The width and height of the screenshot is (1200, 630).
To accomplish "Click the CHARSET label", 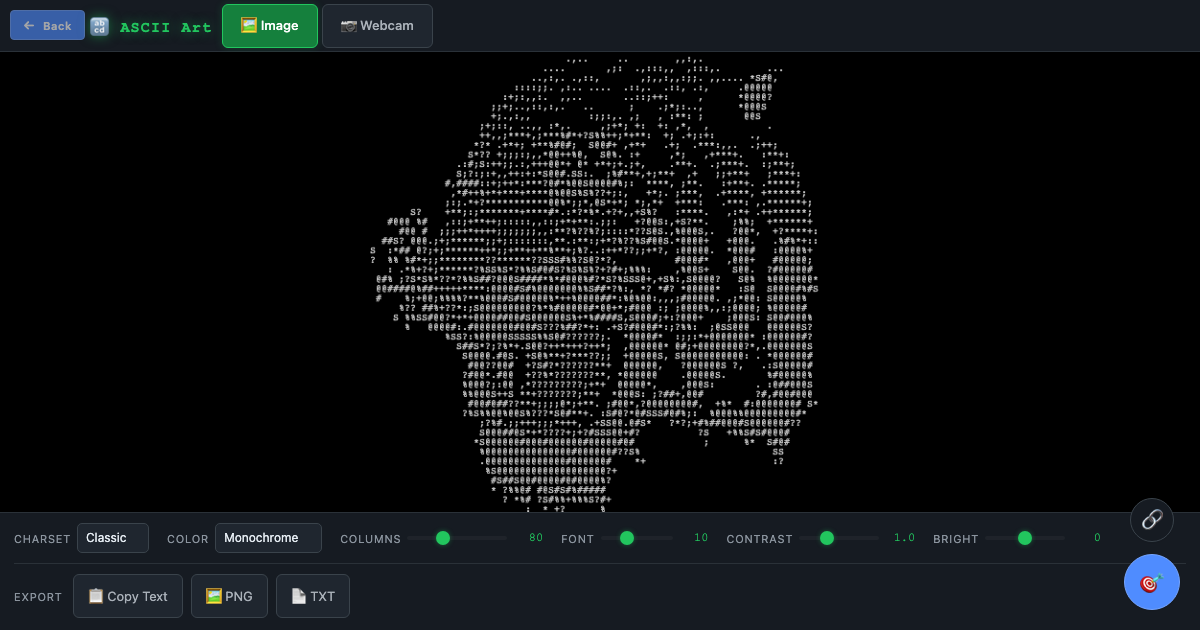I will point(43,539).
